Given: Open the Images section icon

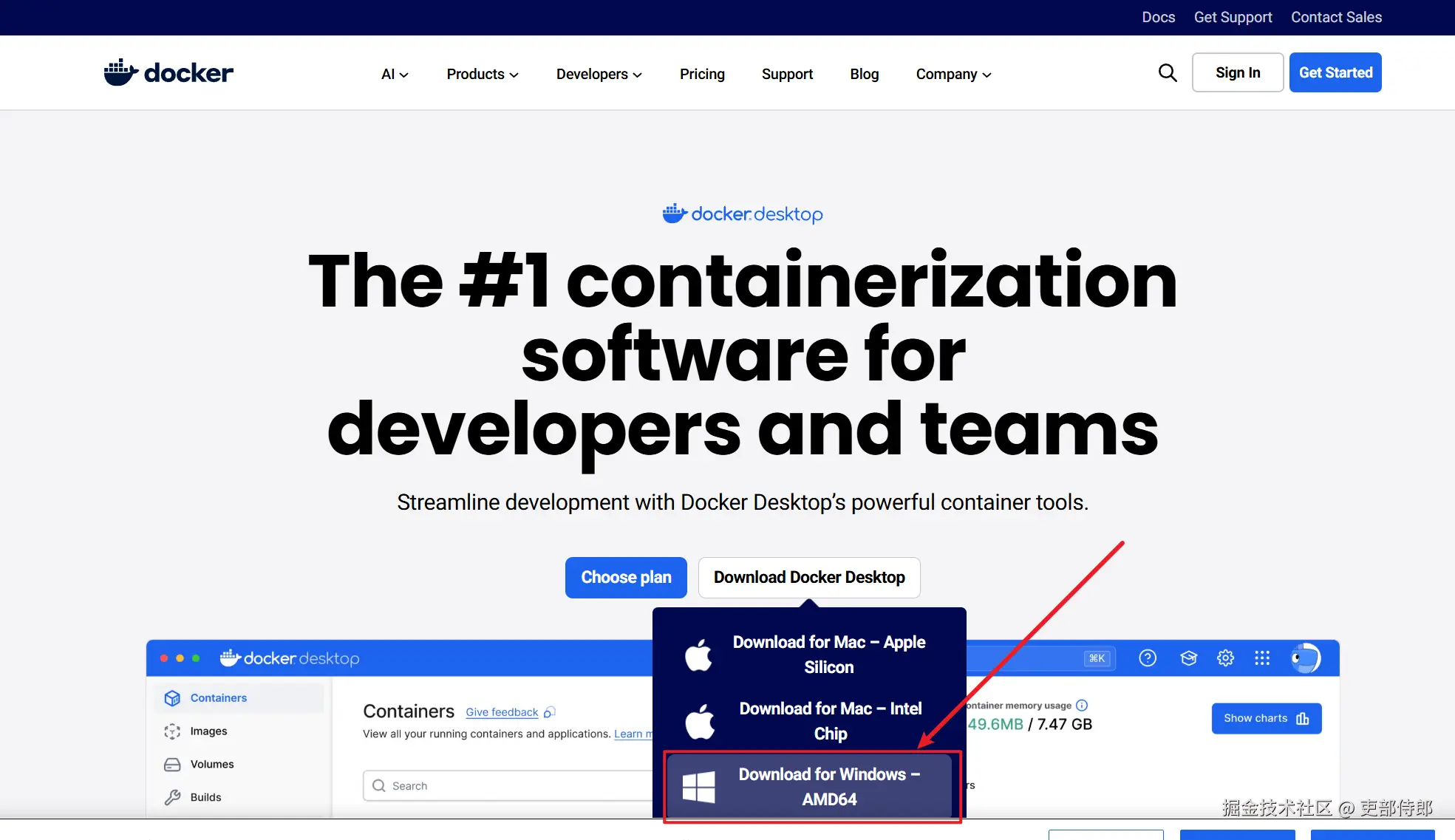Looking at the screenshot, I should point(171,731).
